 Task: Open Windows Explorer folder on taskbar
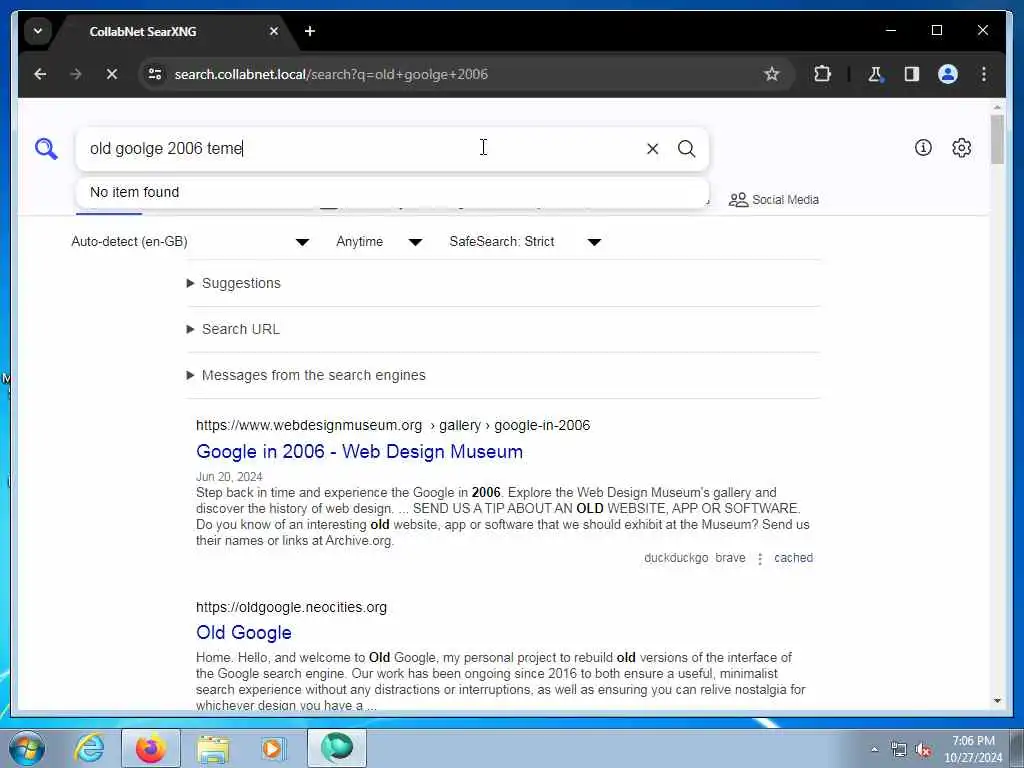pos(213,748)
